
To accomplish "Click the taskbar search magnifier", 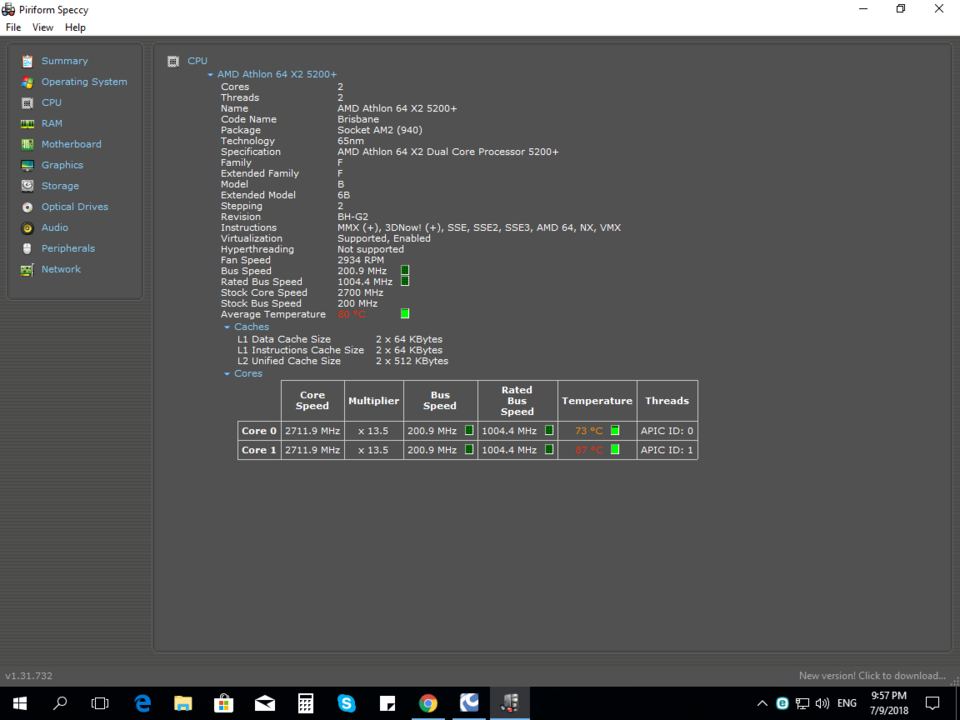I will click(x=60, y=703).
